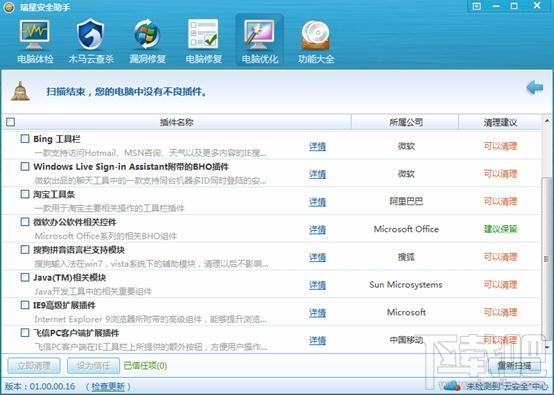
Task: Click the bell notification icon
Action: click(x=20, y=92)
